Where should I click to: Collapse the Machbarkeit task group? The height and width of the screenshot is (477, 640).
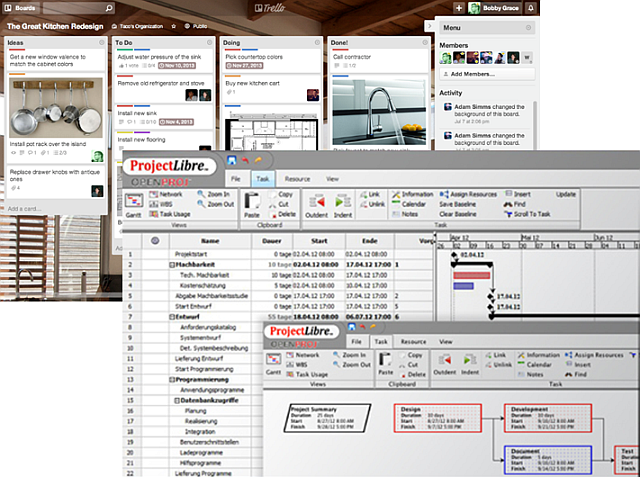pyautogui.click(x=170, y=264)
